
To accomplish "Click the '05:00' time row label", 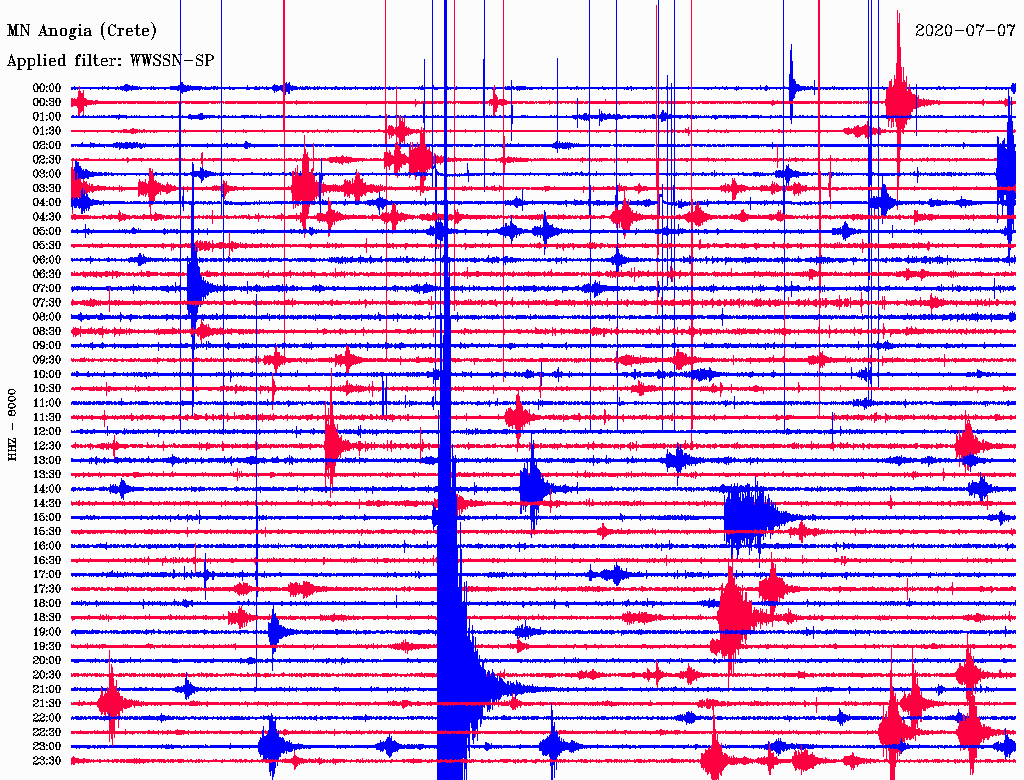I will (47, 231).
